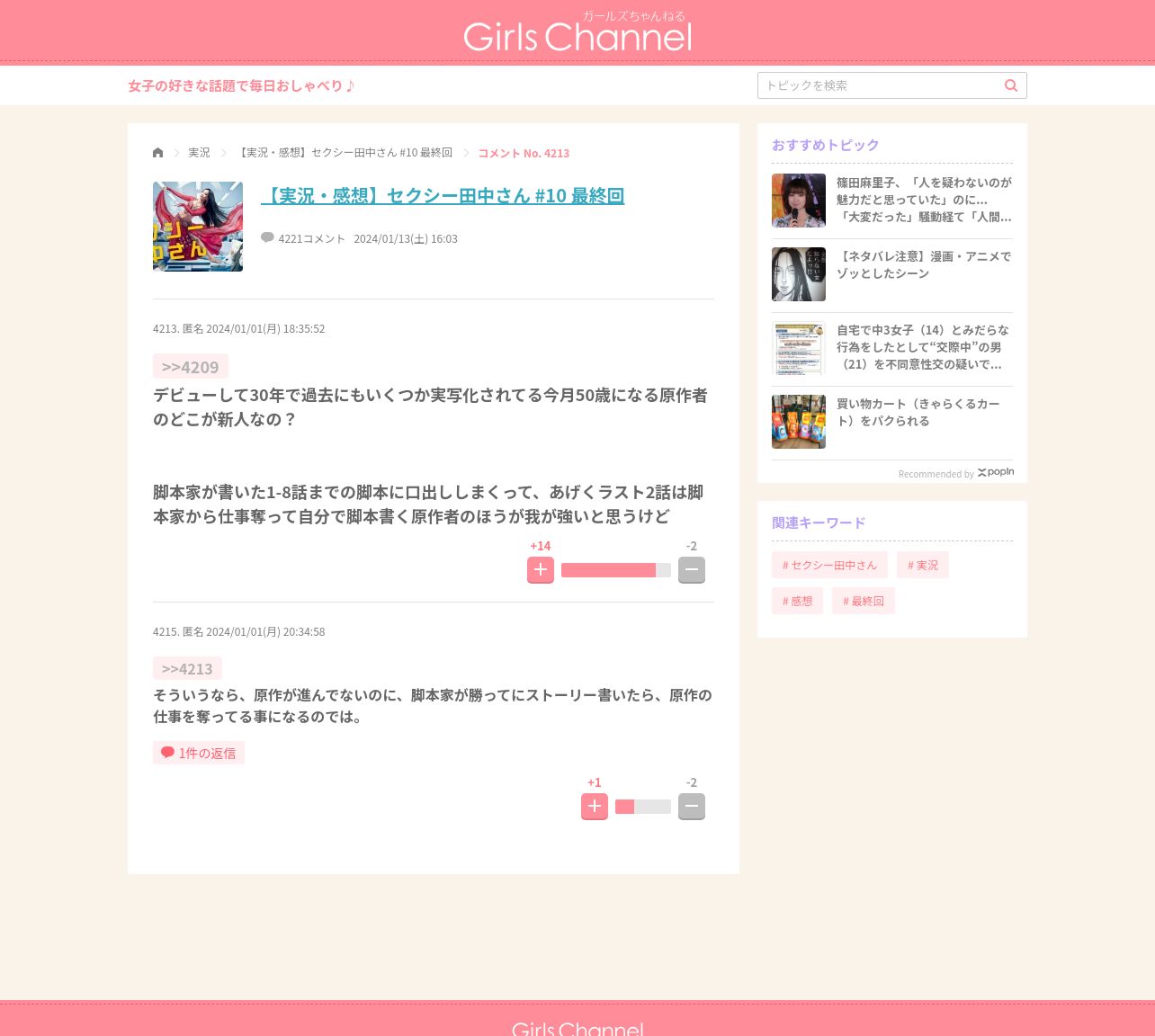This screenshot has height=1036, width=1155.
Task: Upvote comment 4213 with plus button
Action: click(541, 569)
